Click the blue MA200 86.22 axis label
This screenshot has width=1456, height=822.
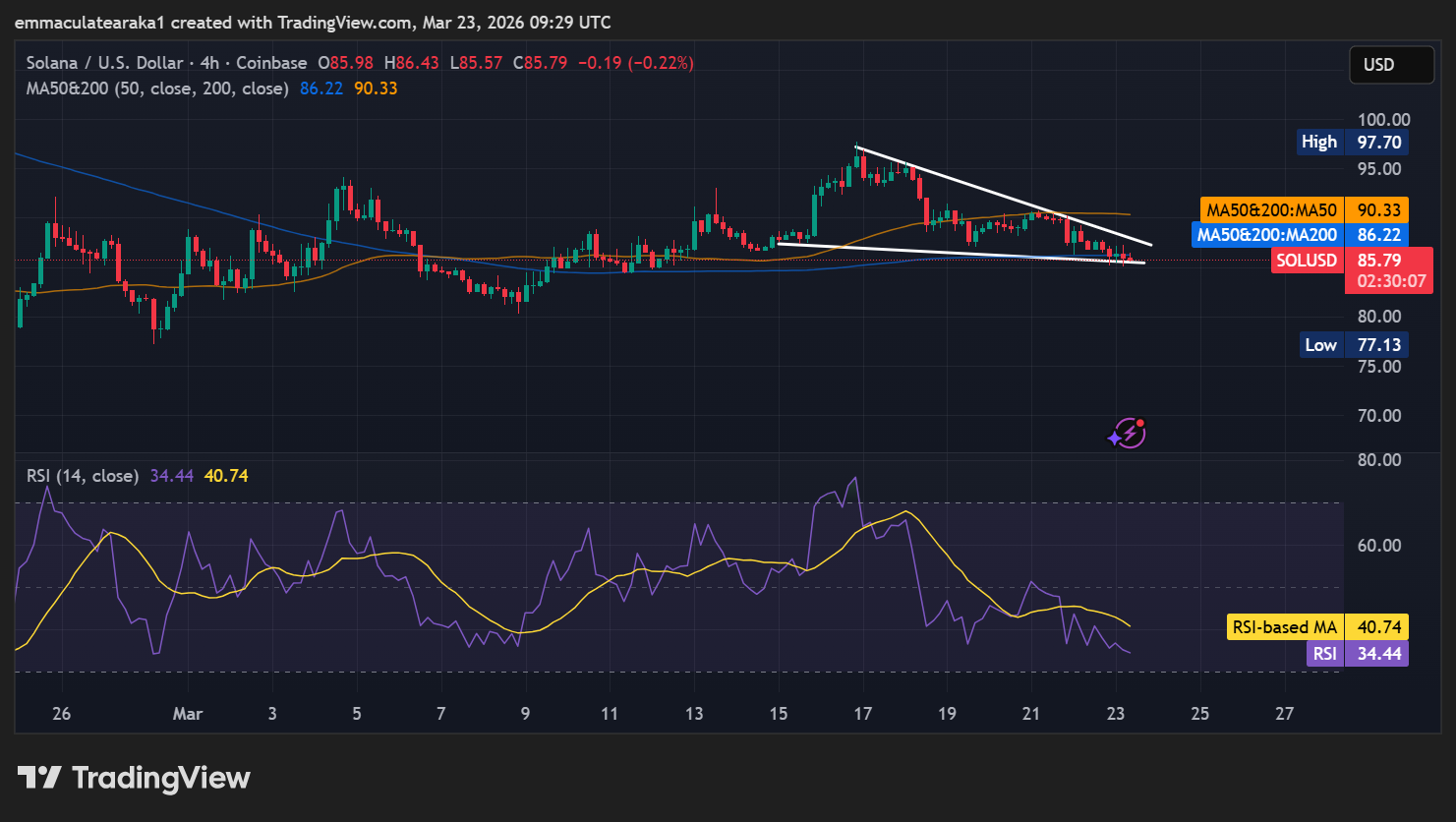[x=1300, y=235]
